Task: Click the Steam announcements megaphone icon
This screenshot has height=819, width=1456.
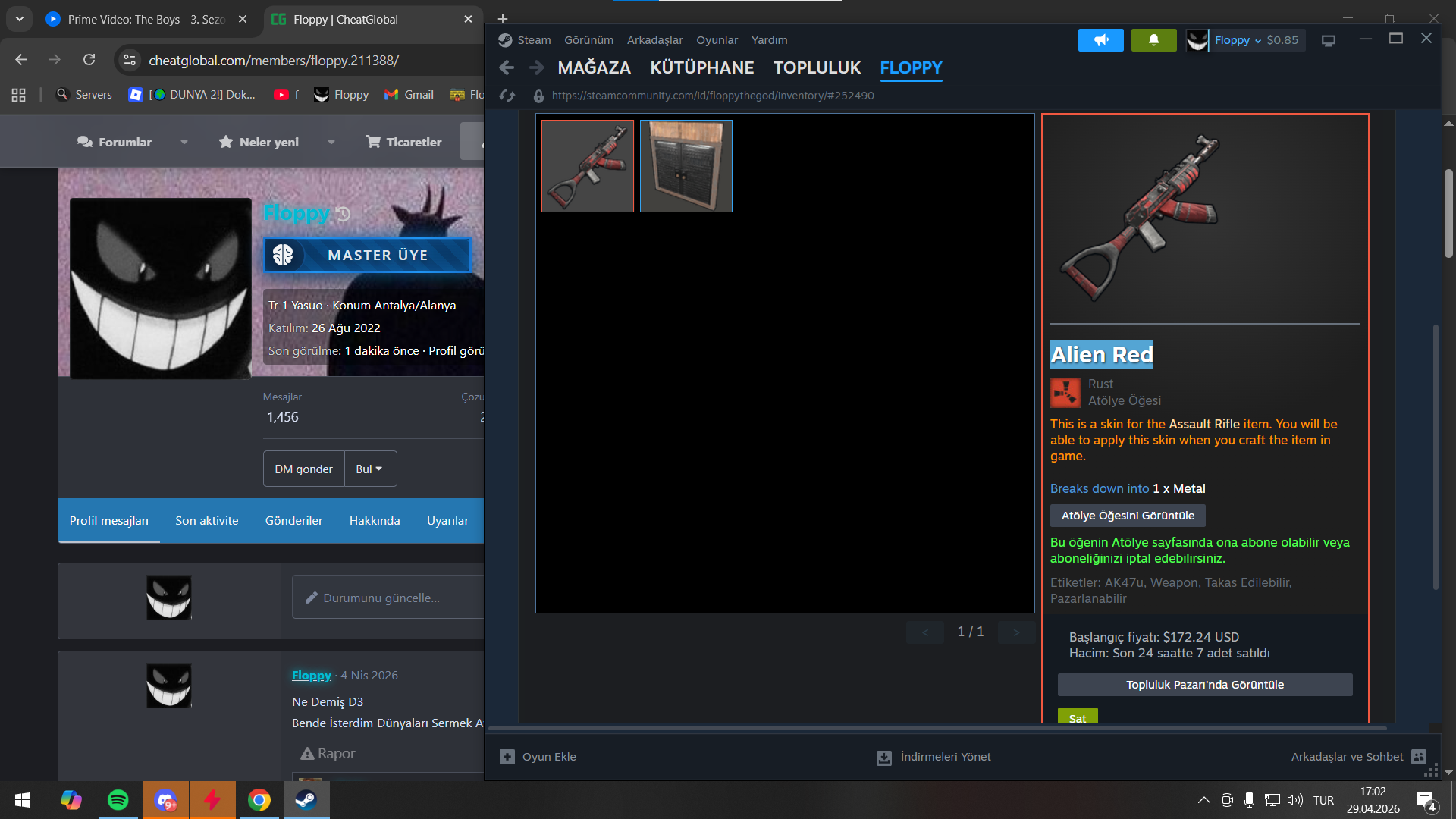Action: point(1100,40)
